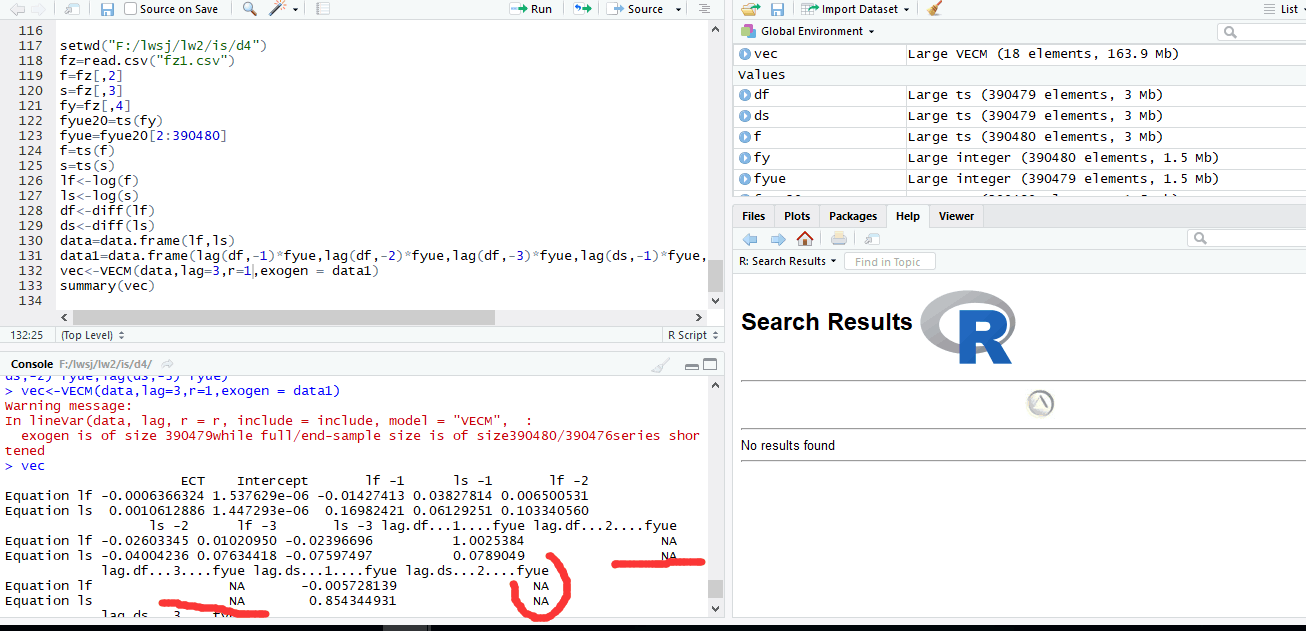
Task: Switch the environment List view dropdown
Action: 1283,9
